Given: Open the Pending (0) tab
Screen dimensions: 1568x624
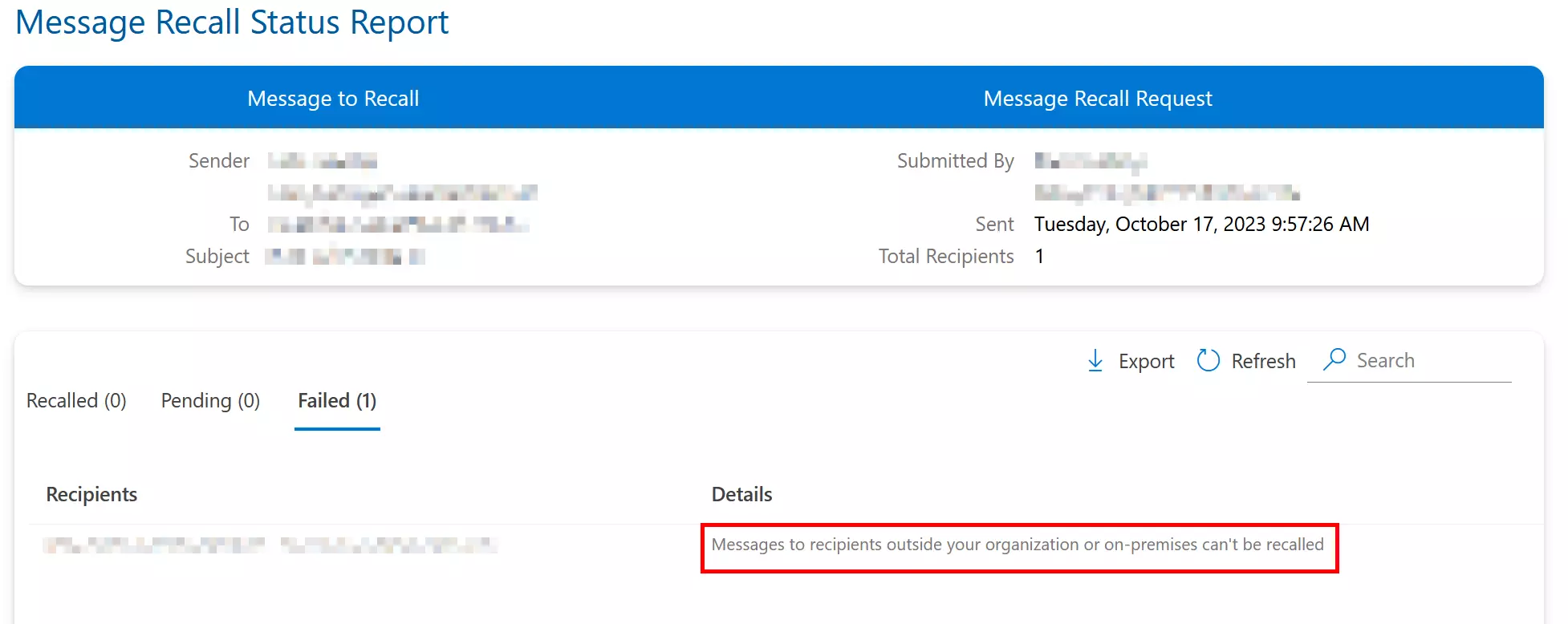Looking at the screenshot, I should click(210, 401).
